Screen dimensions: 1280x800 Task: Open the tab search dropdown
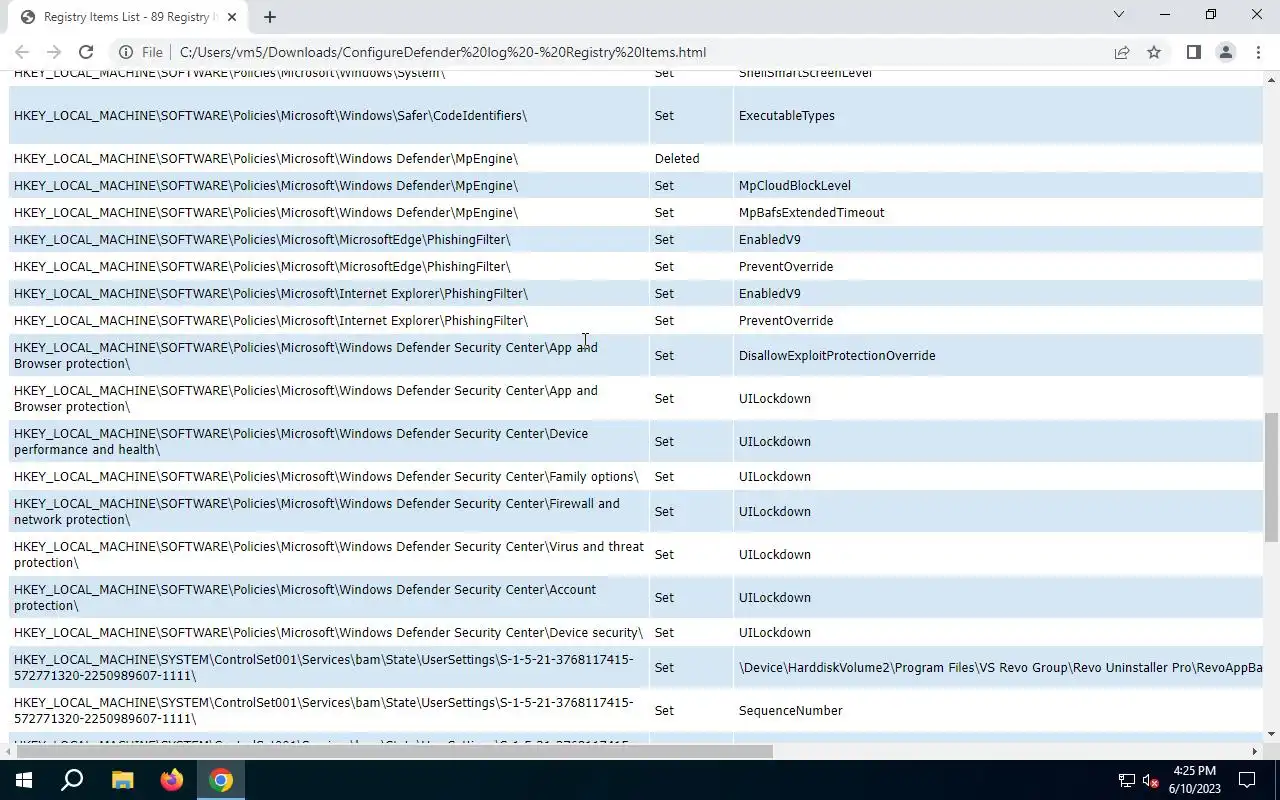(x=1119, y=14)
